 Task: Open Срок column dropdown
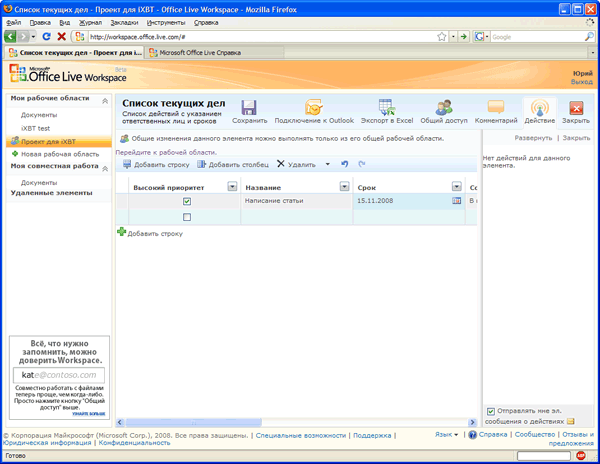pyautogui.click(x=457, y=187)
